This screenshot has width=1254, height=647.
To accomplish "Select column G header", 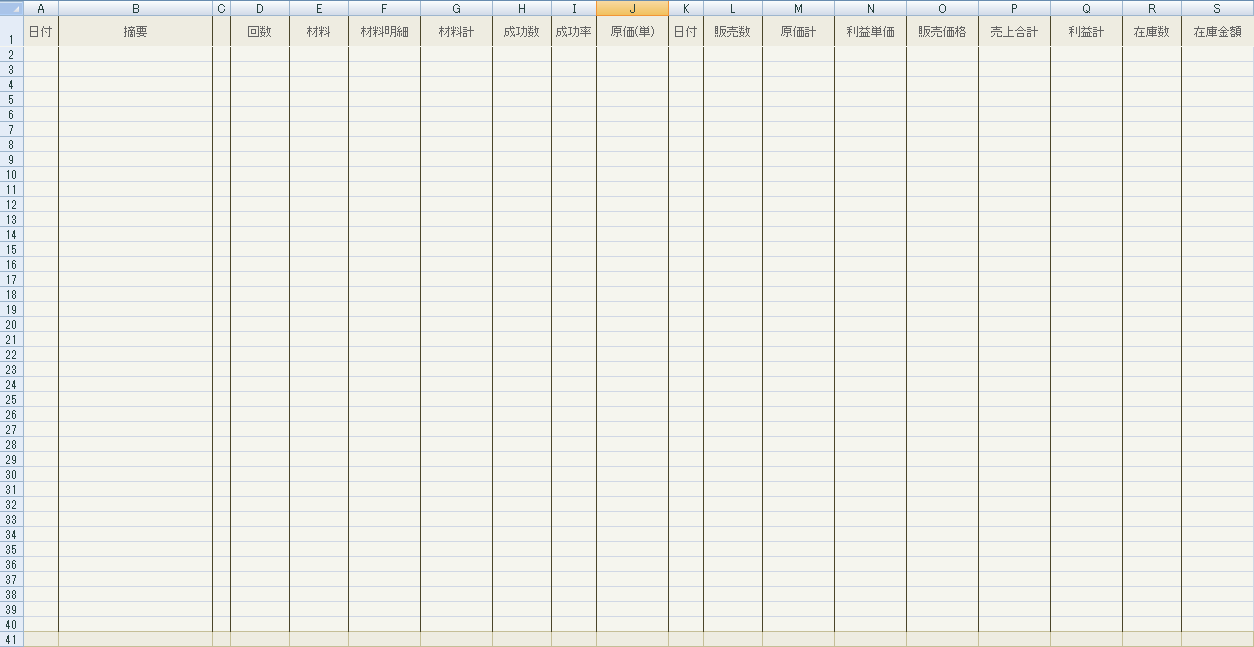I will tap(456, 8).
